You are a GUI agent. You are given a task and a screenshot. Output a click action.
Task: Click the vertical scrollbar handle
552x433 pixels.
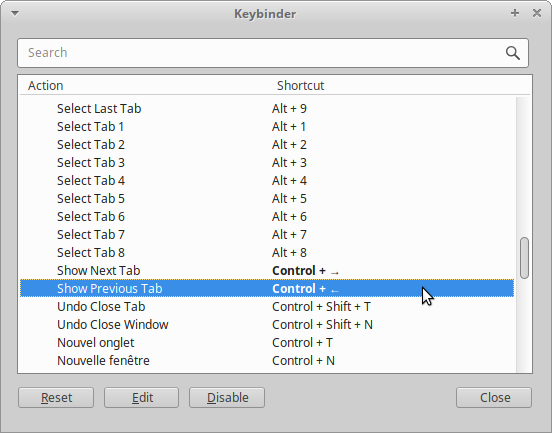pos(524,258)
